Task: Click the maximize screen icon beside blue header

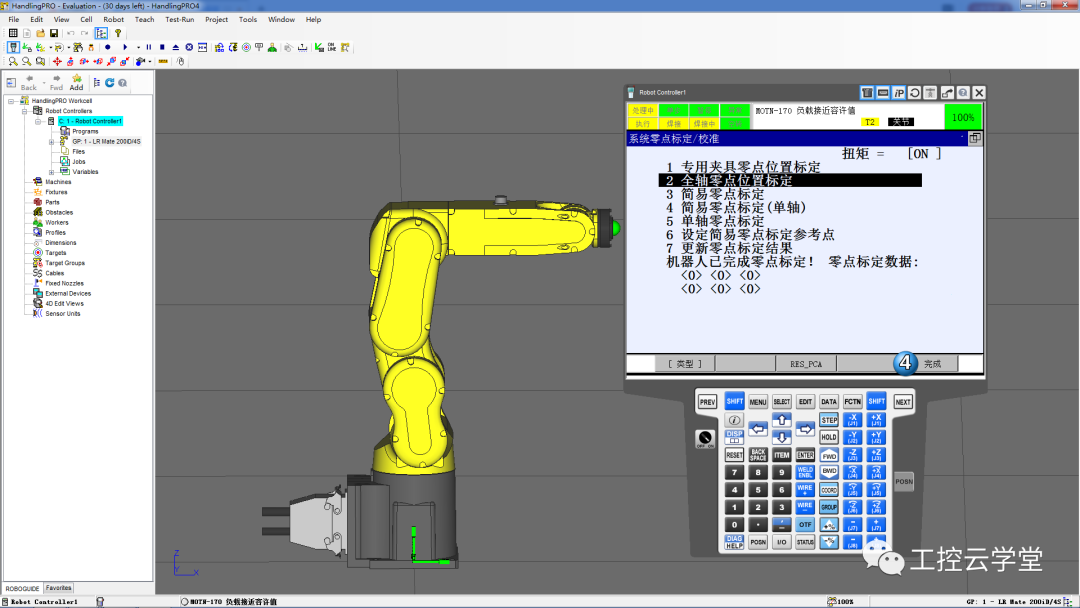Action: click(975, 138)
